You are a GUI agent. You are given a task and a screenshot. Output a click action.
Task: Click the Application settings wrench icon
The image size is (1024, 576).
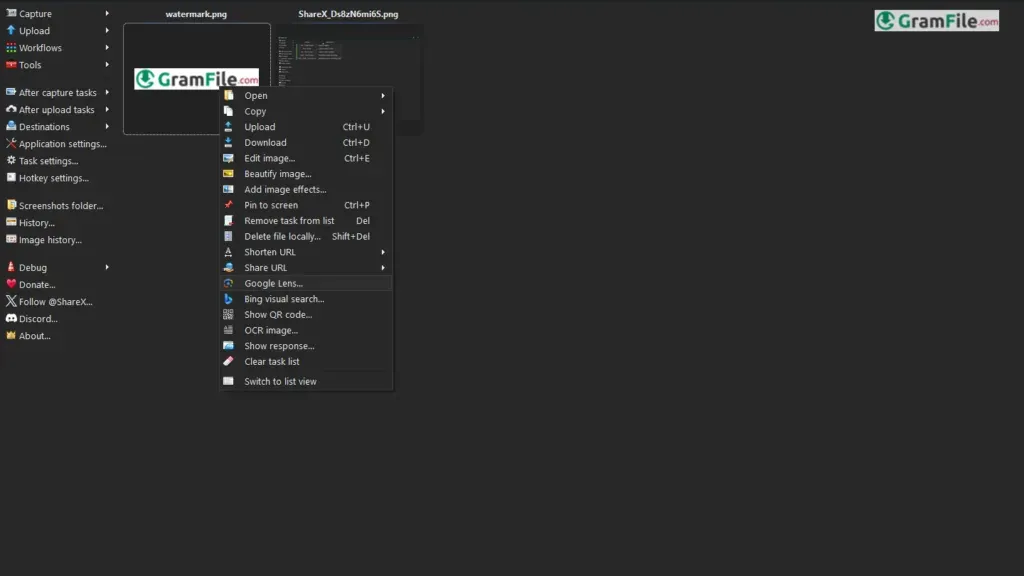click(11, 143)
